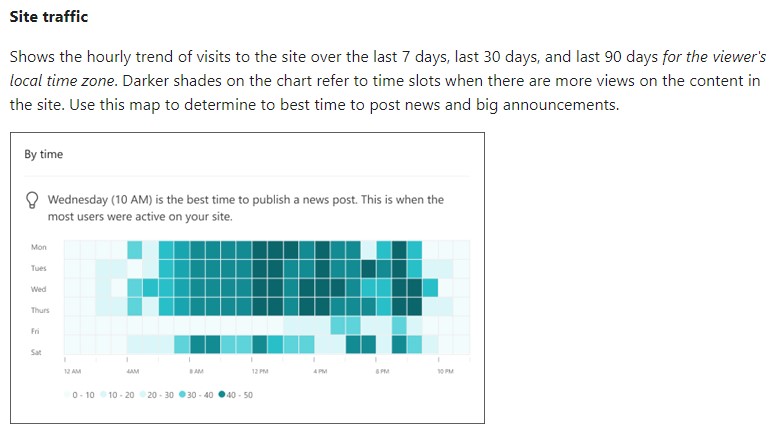Click the lightbulb tip icon
The width and height of the screenshot is (780, 428).
(x=35, y=200)
